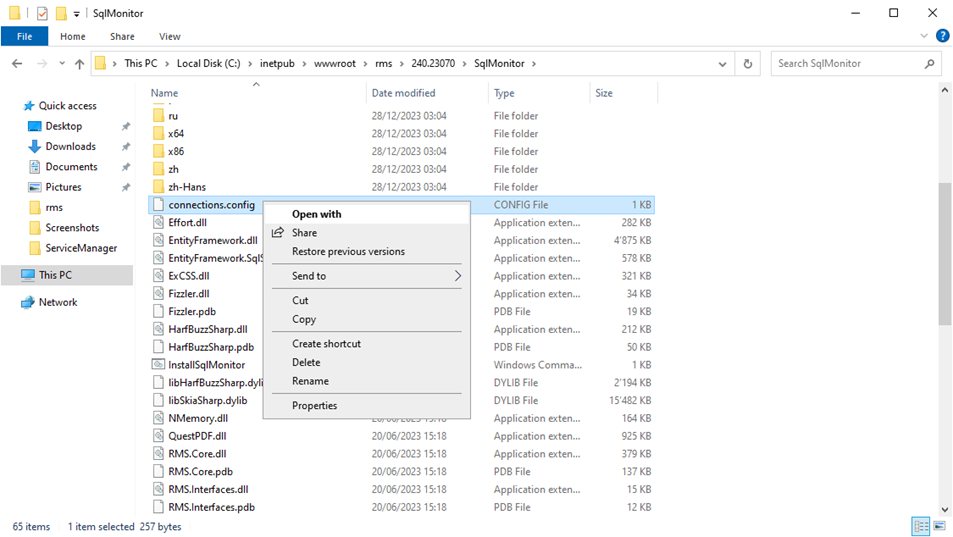Click the scrollbar down arrow
Viewport: 953px width, 537px height.
944,510
